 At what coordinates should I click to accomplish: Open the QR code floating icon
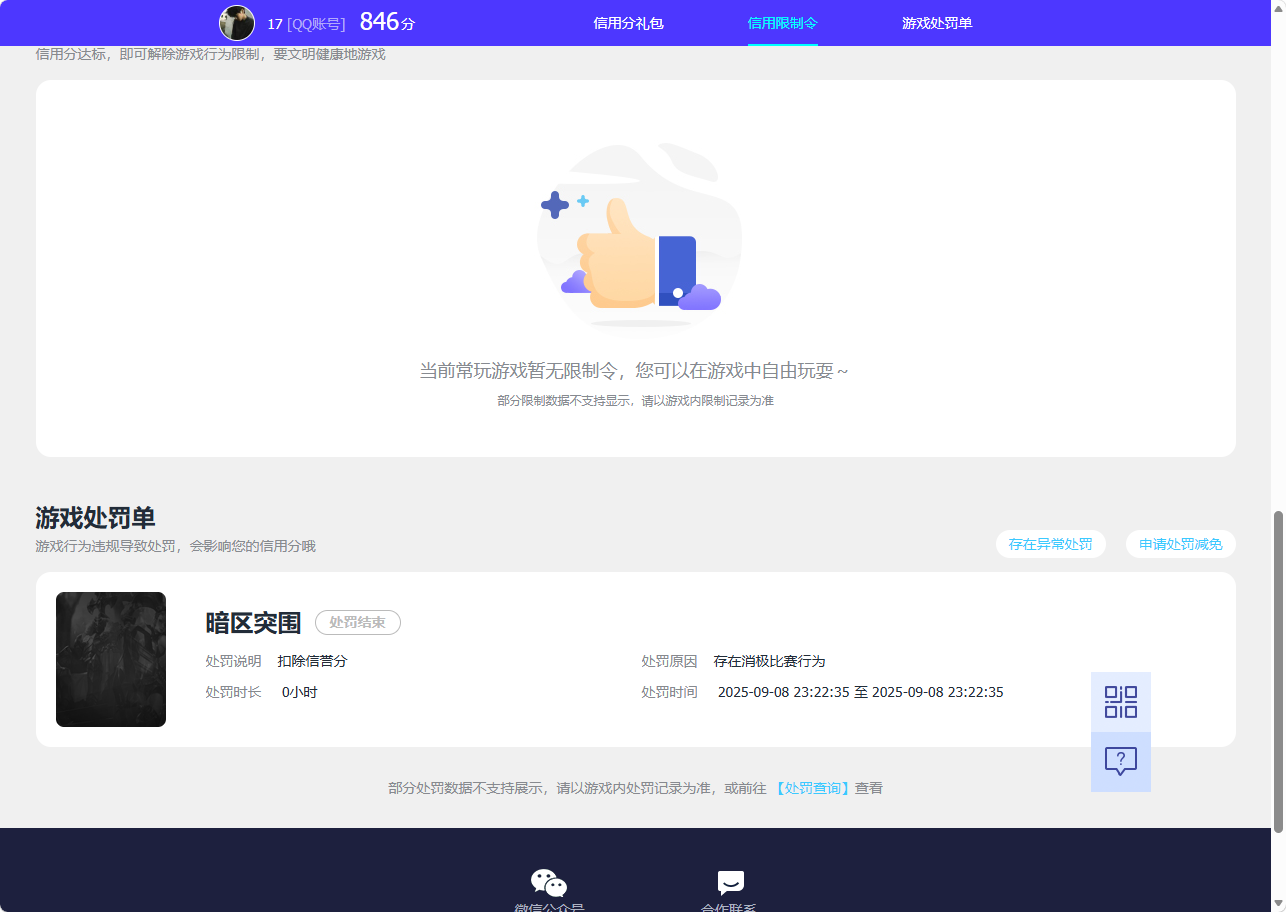coord(1121,702)
